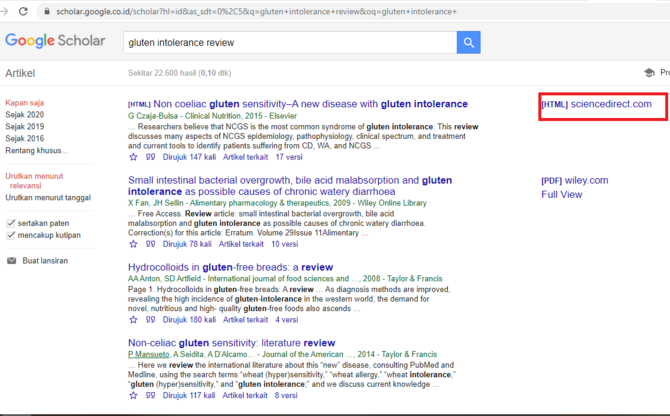The width and height of the screenshot is (670, 416).
Task: Save the Non coeliac gluten sensitivity article with star
Action: point(133,157)
